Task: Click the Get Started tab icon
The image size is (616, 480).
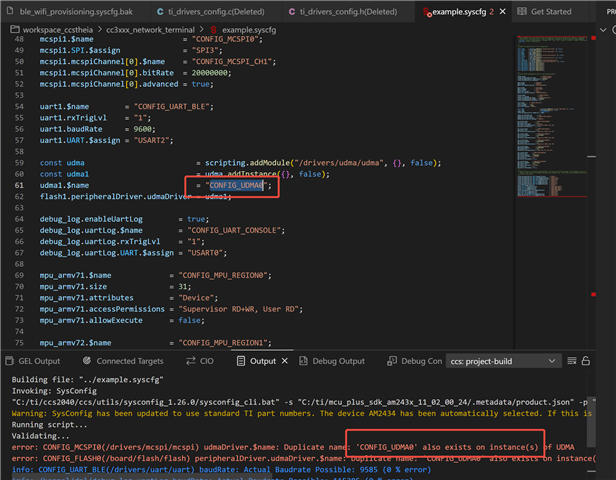Action: pyautogui.click(x=522, y=11)
